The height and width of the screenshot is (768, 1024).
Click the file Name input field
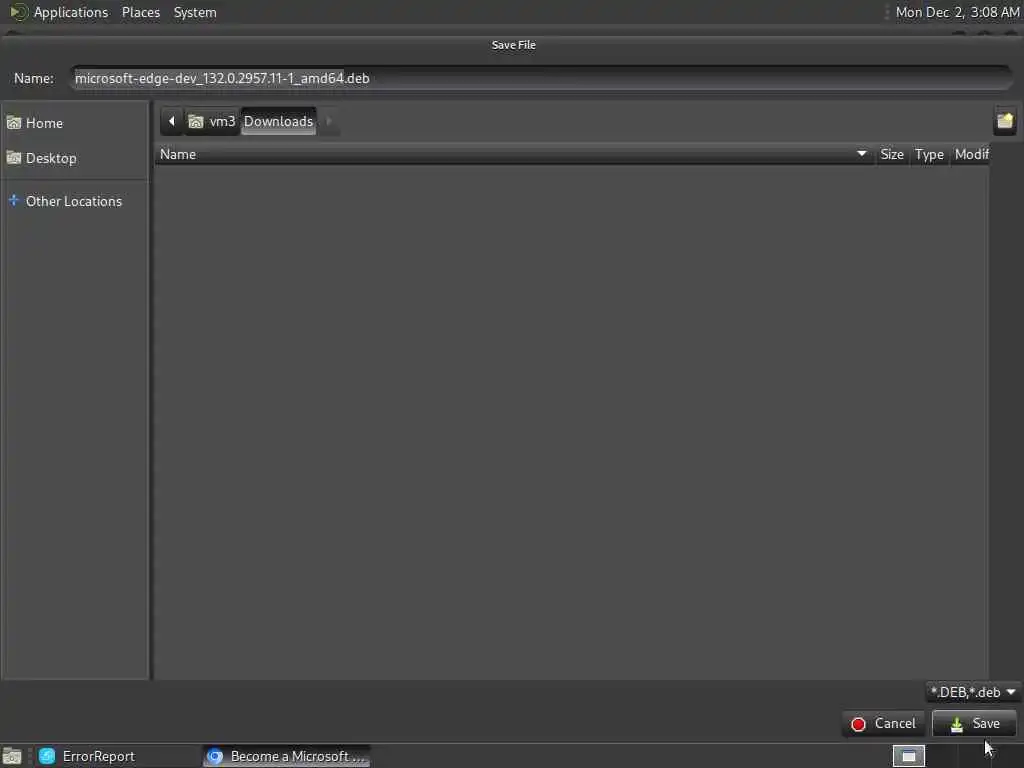coord(541,78)
